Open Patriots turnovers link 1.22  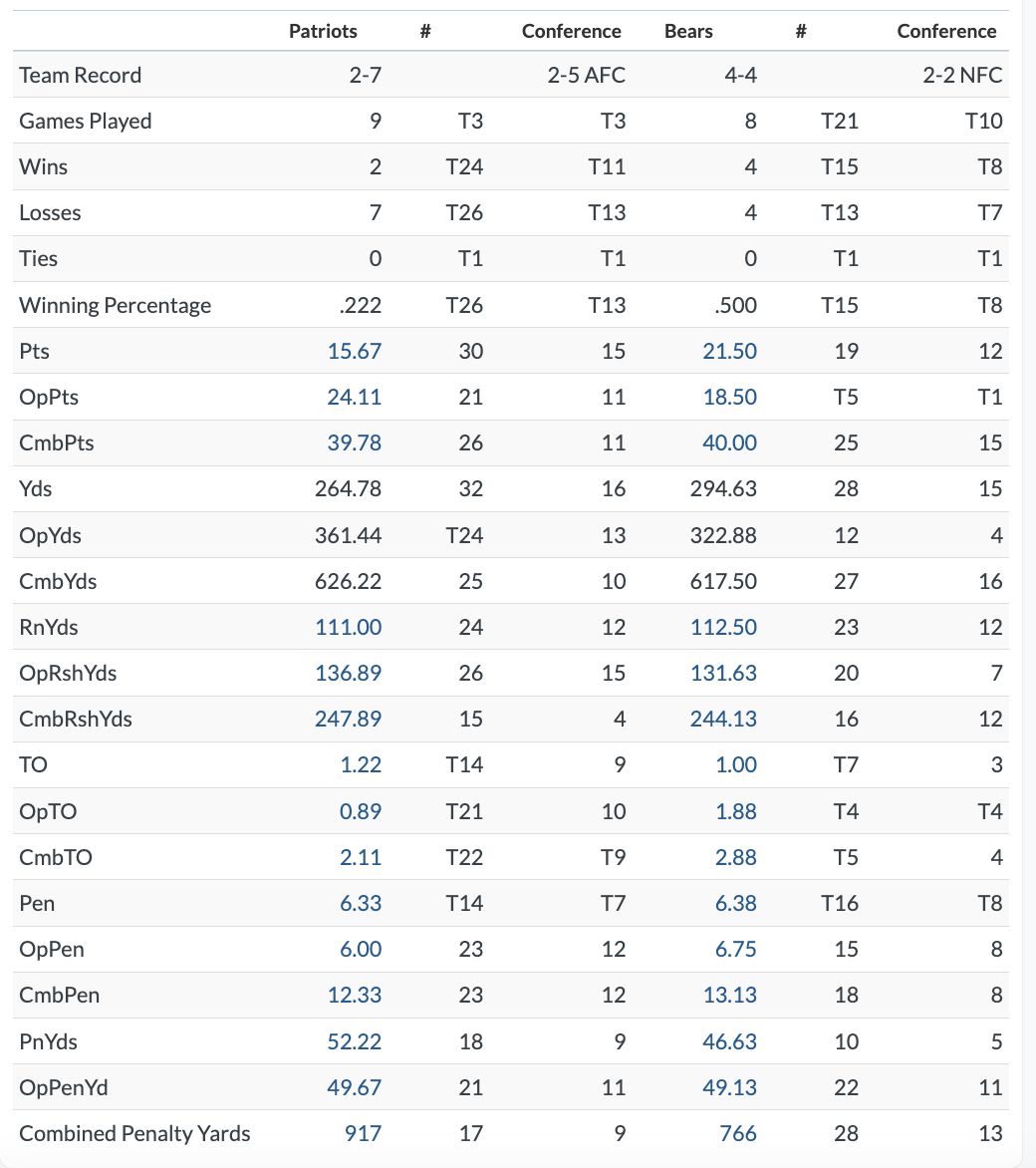click(x=360, y=764)
